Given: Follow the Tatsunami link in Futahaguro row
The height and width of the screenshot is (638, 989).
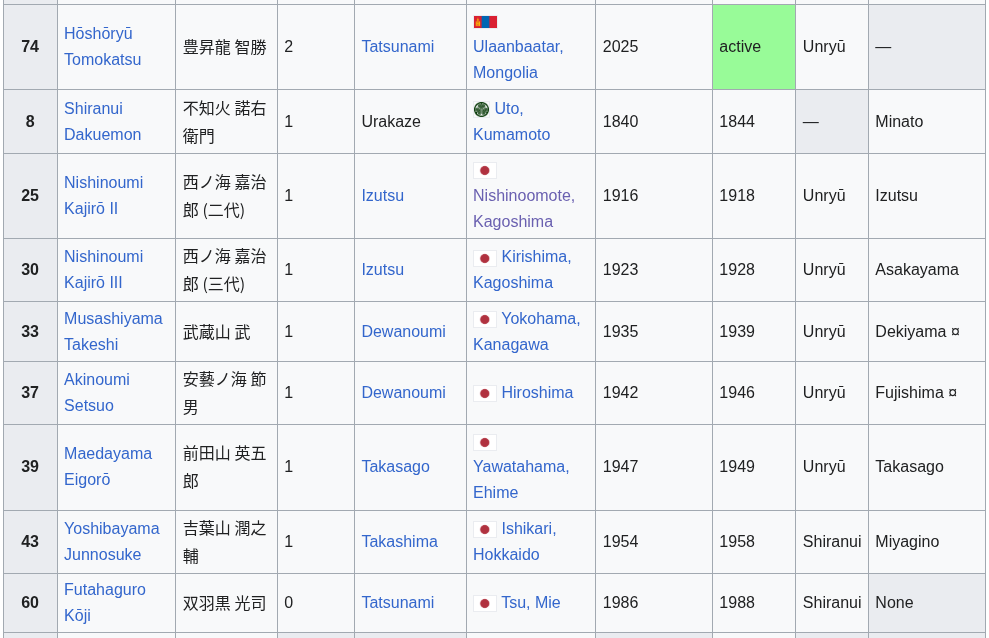Looking at the screenshot, I should (x=397, y=602).
